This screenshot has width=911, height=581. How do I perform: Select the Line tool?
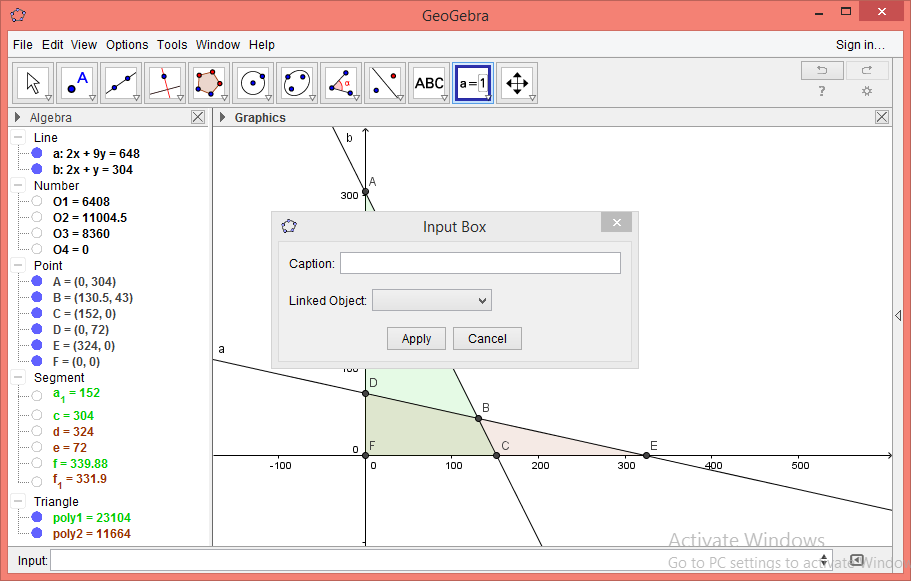point(121,83)
